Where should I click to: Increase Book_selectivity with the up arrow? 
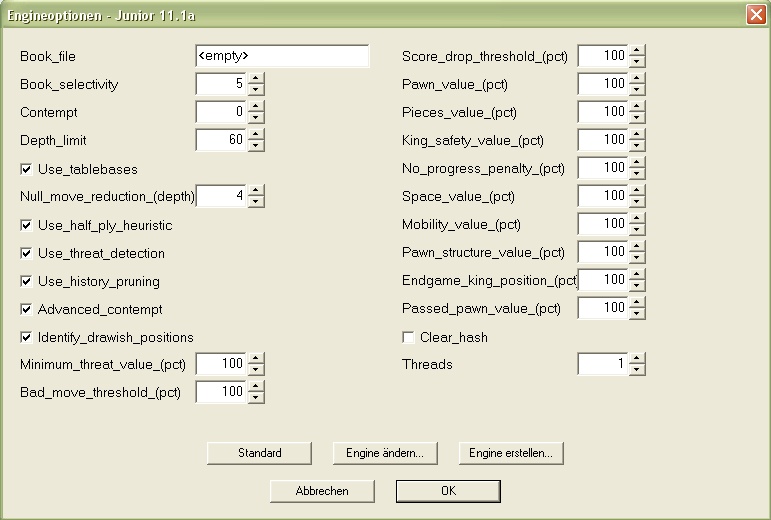[256, 78]
